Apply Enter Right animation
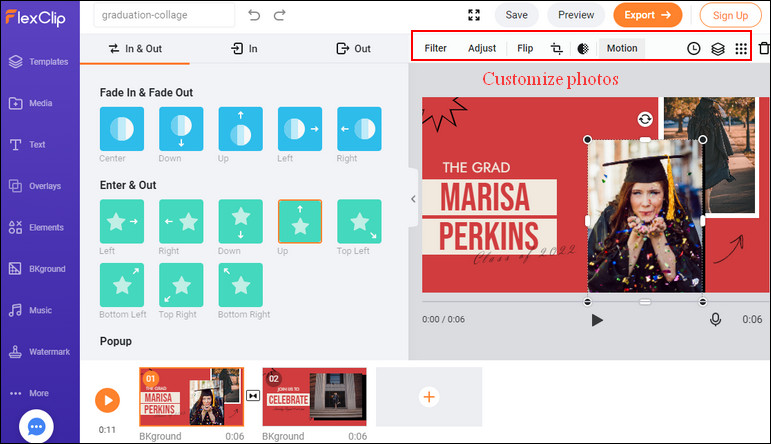The width and height of the screenshot is (771, 444). tap(181, 221)
